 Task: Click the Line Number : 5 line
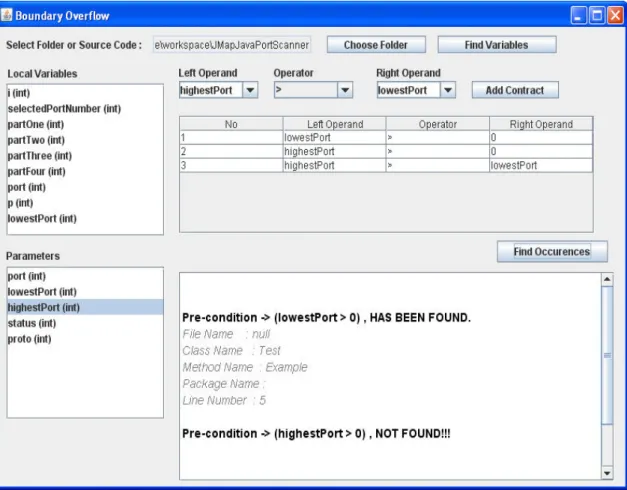[224, 400]
